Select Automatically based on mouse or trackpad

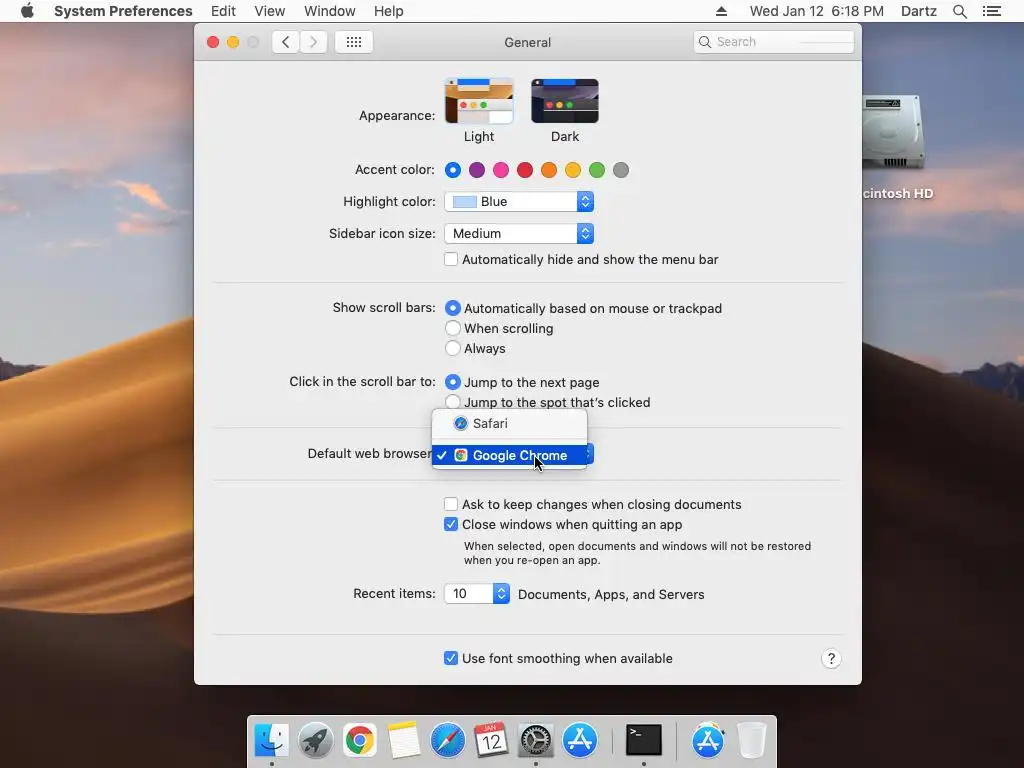click(453, 308)
